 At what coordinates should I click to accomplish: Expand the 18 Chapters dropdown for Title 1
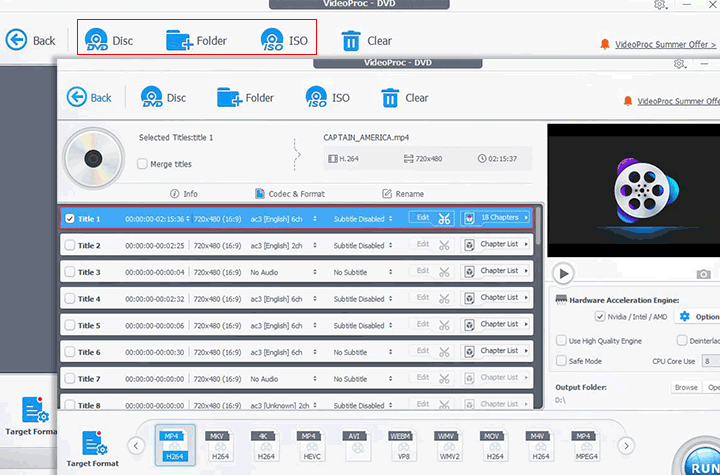coord(497,218)
